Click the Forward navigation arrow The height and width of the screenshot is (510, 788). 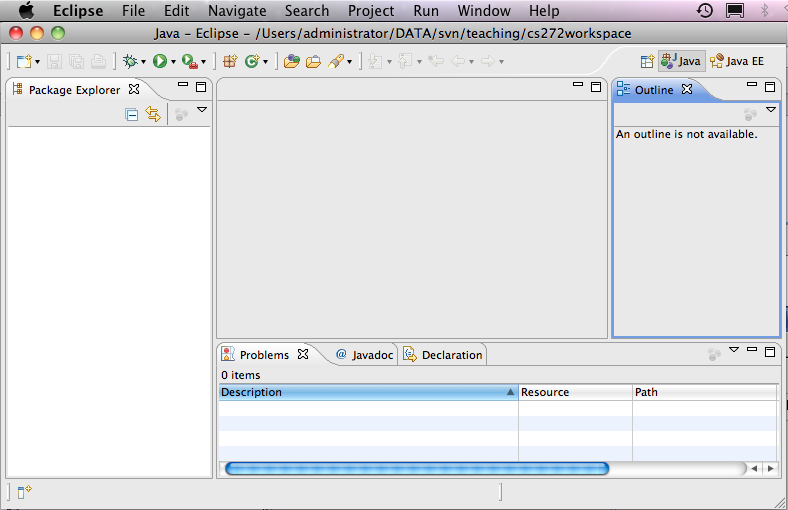click(x=487, y=61)
